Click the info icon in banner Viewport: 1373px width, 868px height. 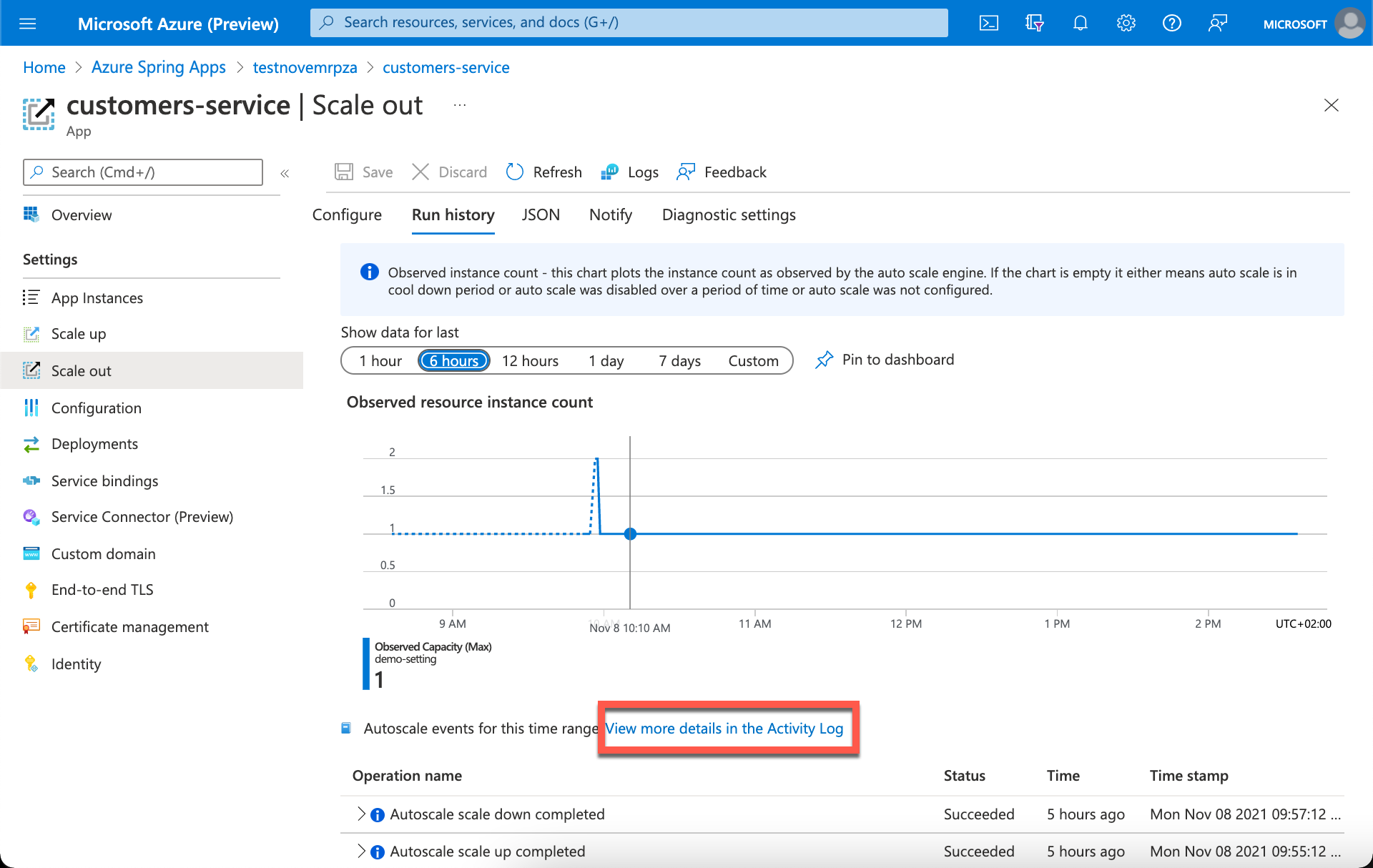369,272
